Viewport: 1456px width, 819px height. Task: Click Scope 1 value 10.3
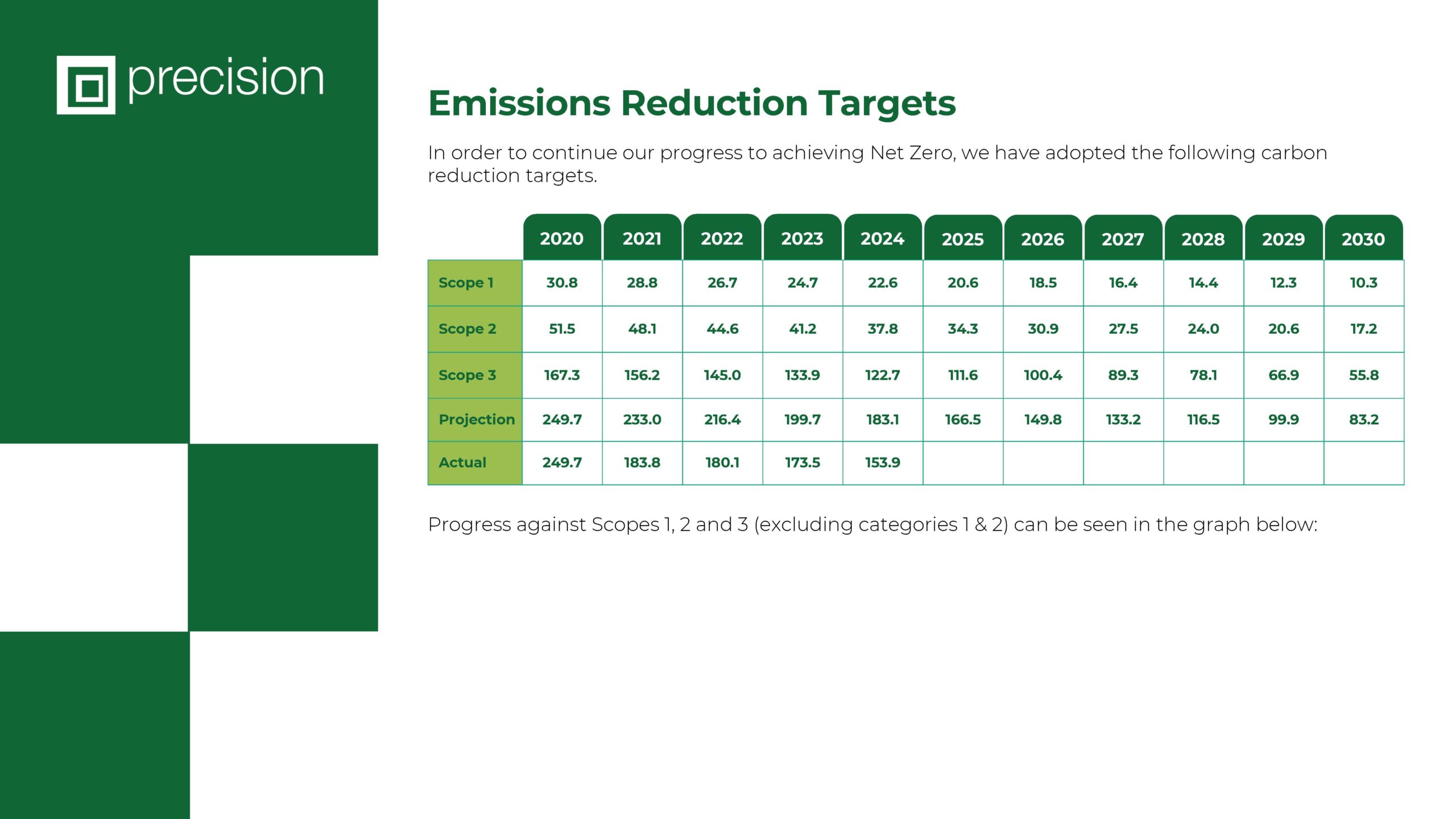(1364, 283)
